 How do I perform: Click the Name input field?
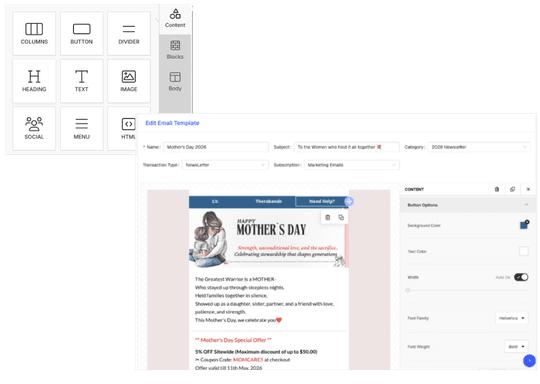(x=216, y=147)
